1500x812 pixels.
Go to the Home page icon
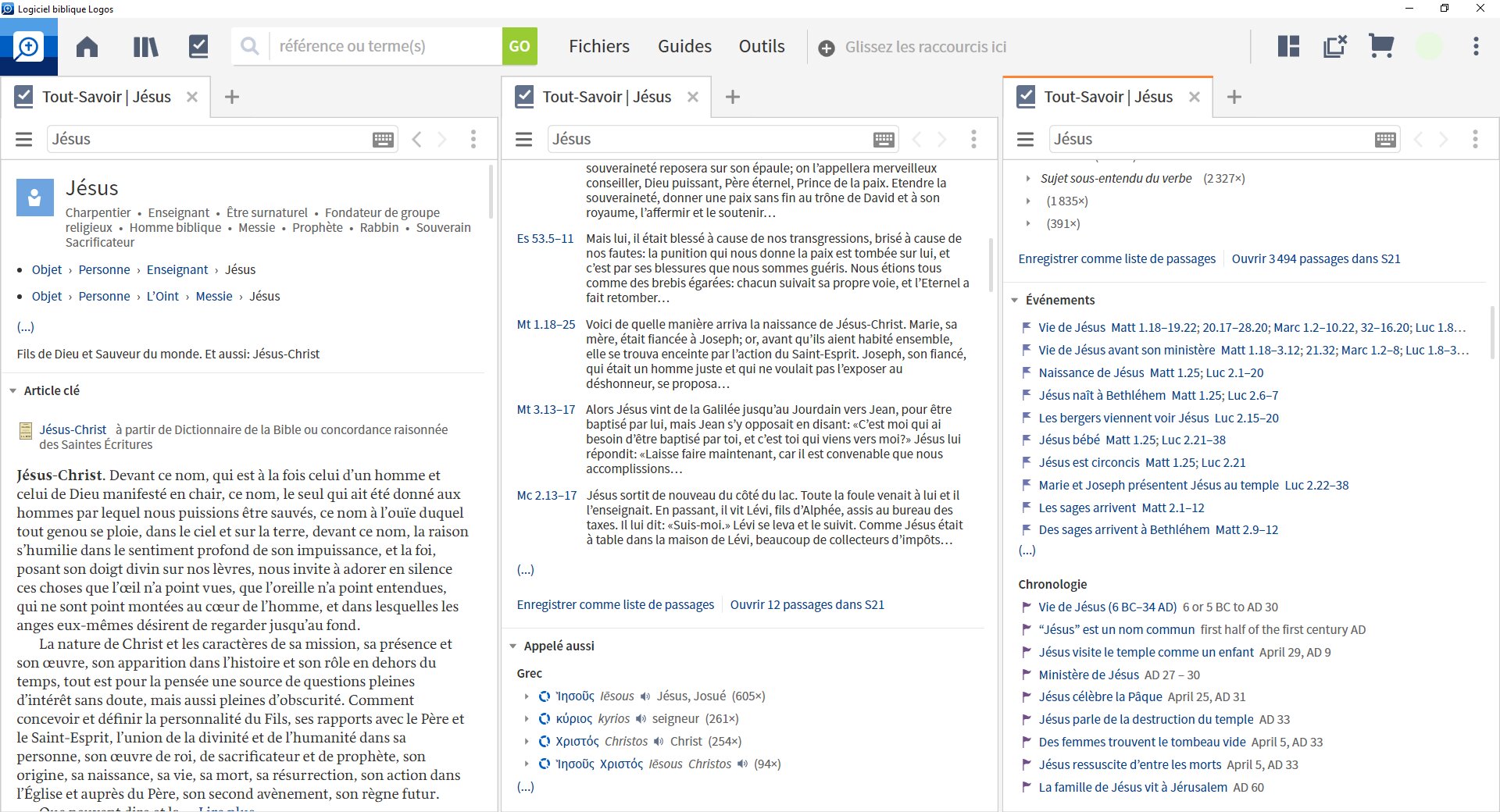(87, 47)
